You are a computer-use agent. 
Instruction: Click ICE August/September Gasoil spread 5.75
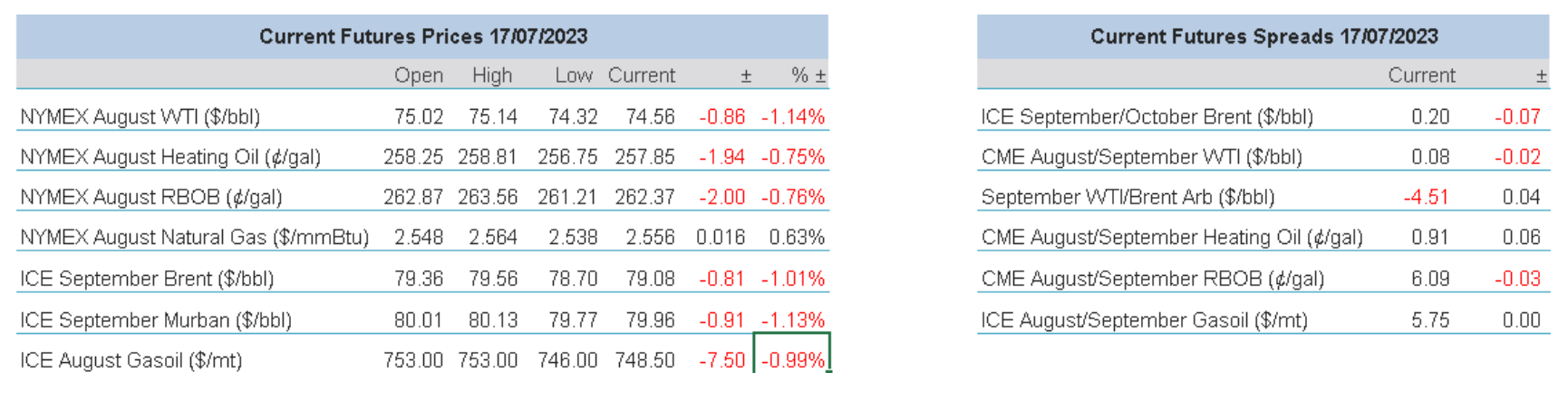pos(1430,320)
